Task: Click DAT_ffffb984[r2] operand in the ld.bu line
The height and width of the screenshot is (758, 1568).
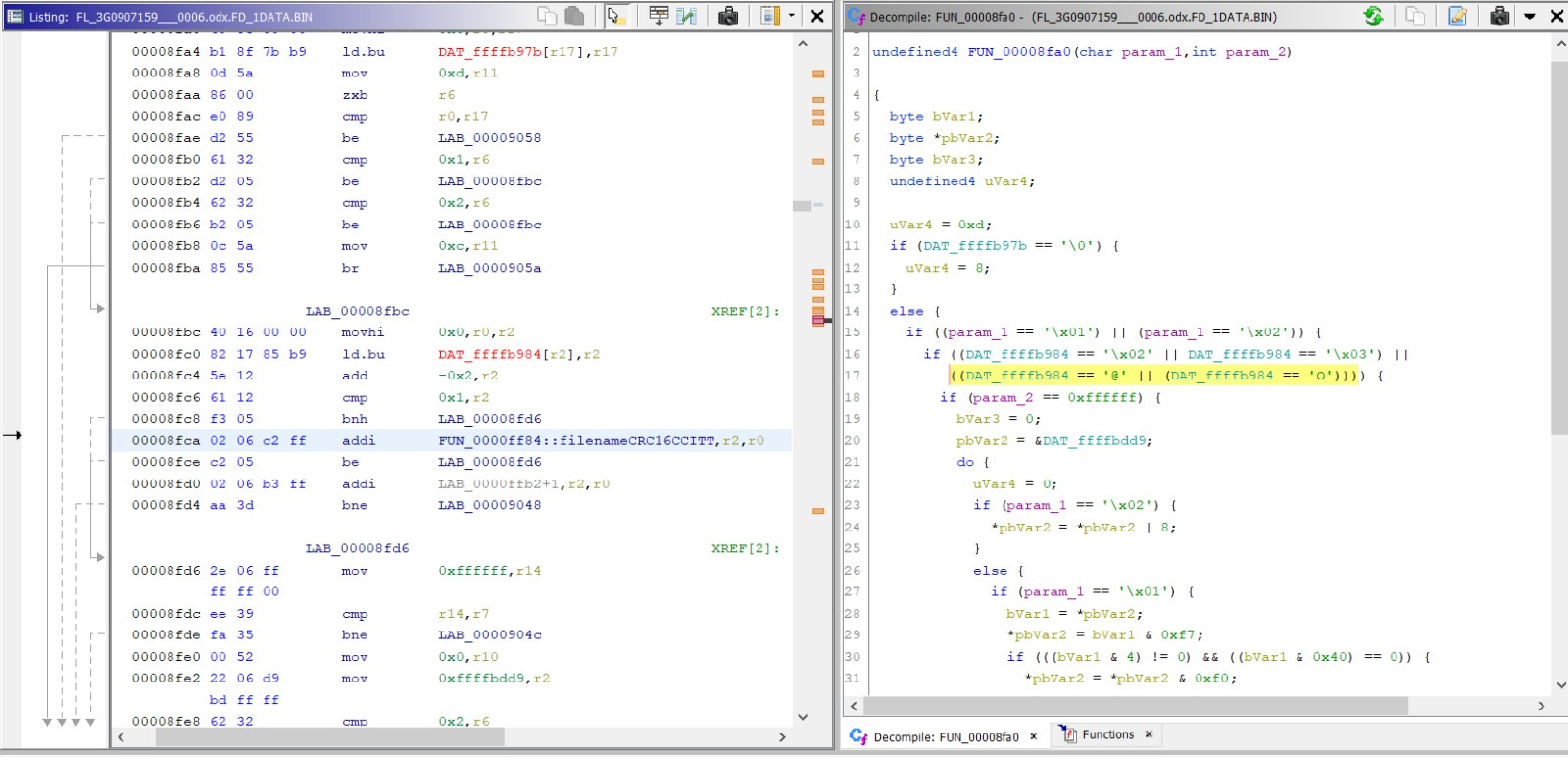Action: [506, 354]
